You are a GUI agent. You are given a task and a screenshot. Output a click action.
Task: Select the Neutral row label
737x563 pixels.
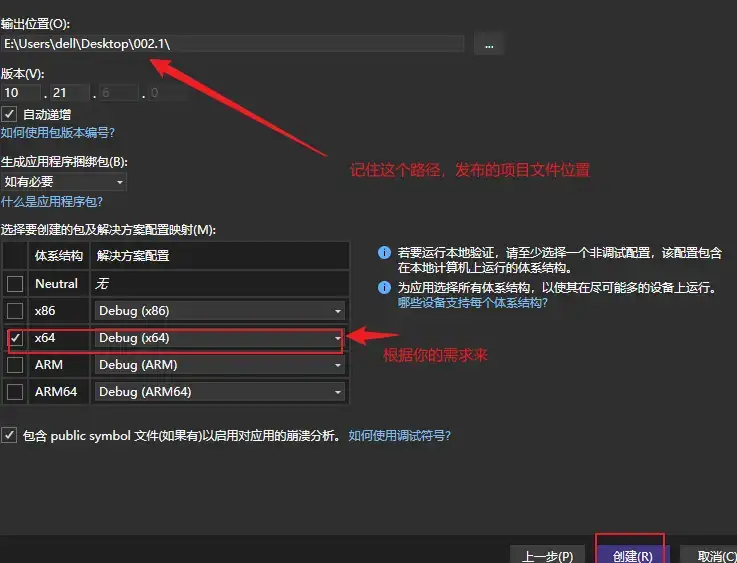pos(56,284)
